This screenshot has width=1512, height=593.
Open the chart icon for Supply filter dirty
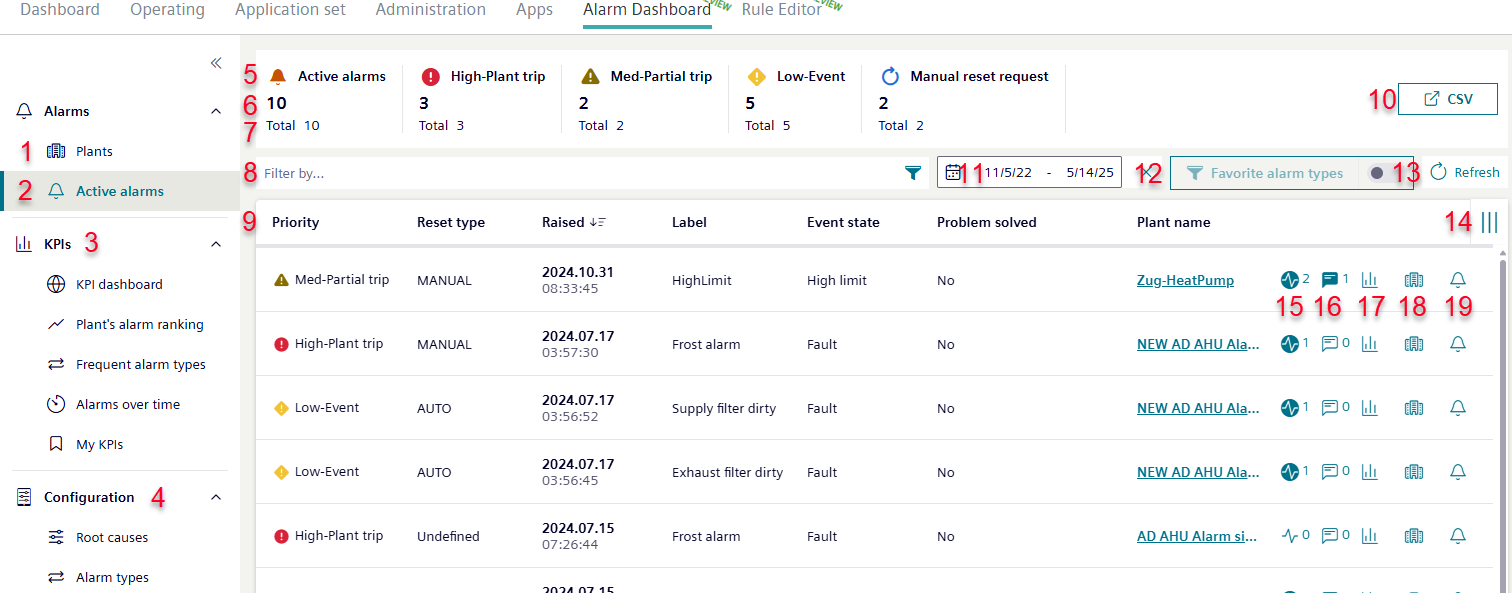pyautogui.click(x=1370, y=408)
